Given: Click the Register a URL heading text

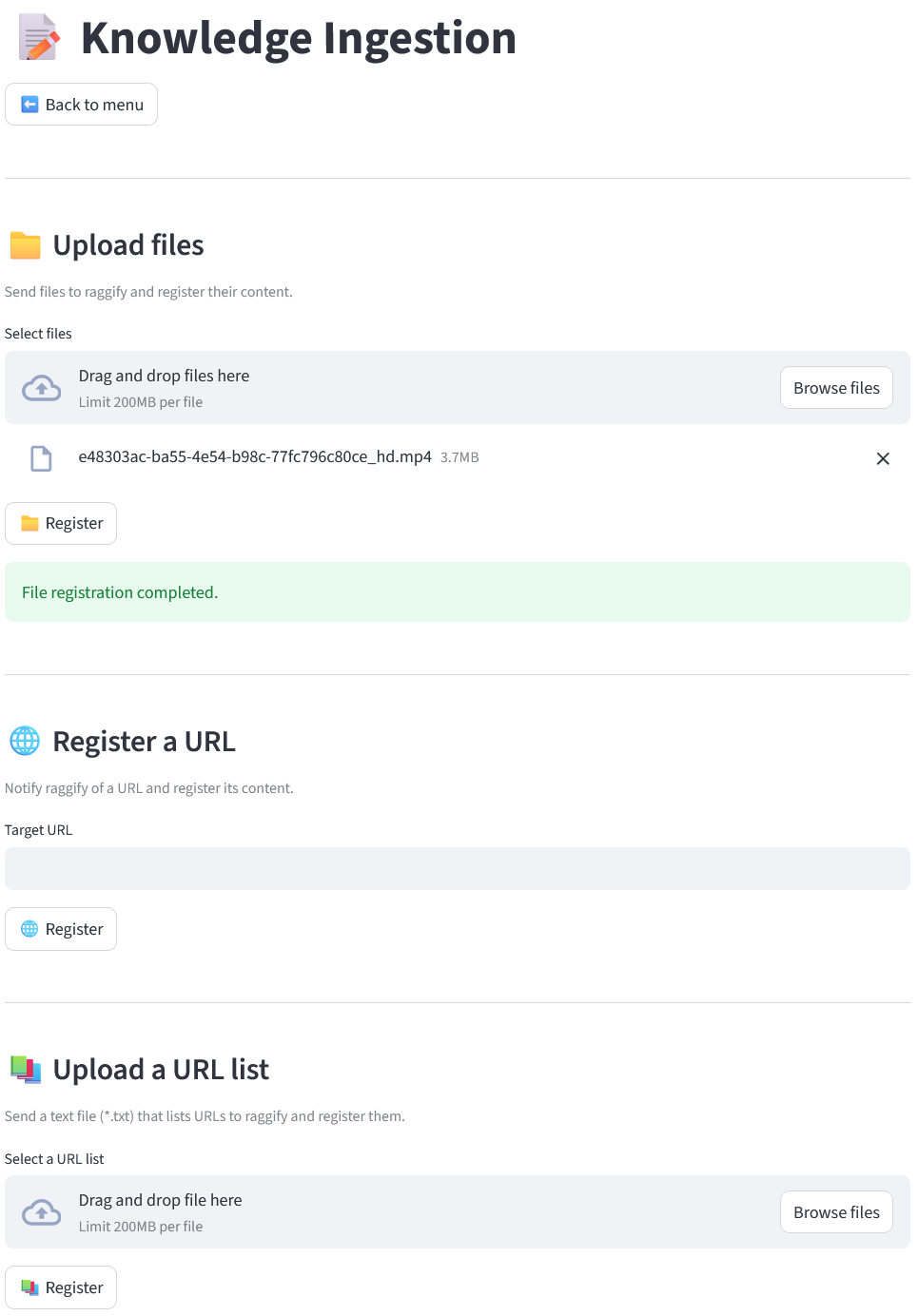Looking at the screenshot, I should (144, 742).
